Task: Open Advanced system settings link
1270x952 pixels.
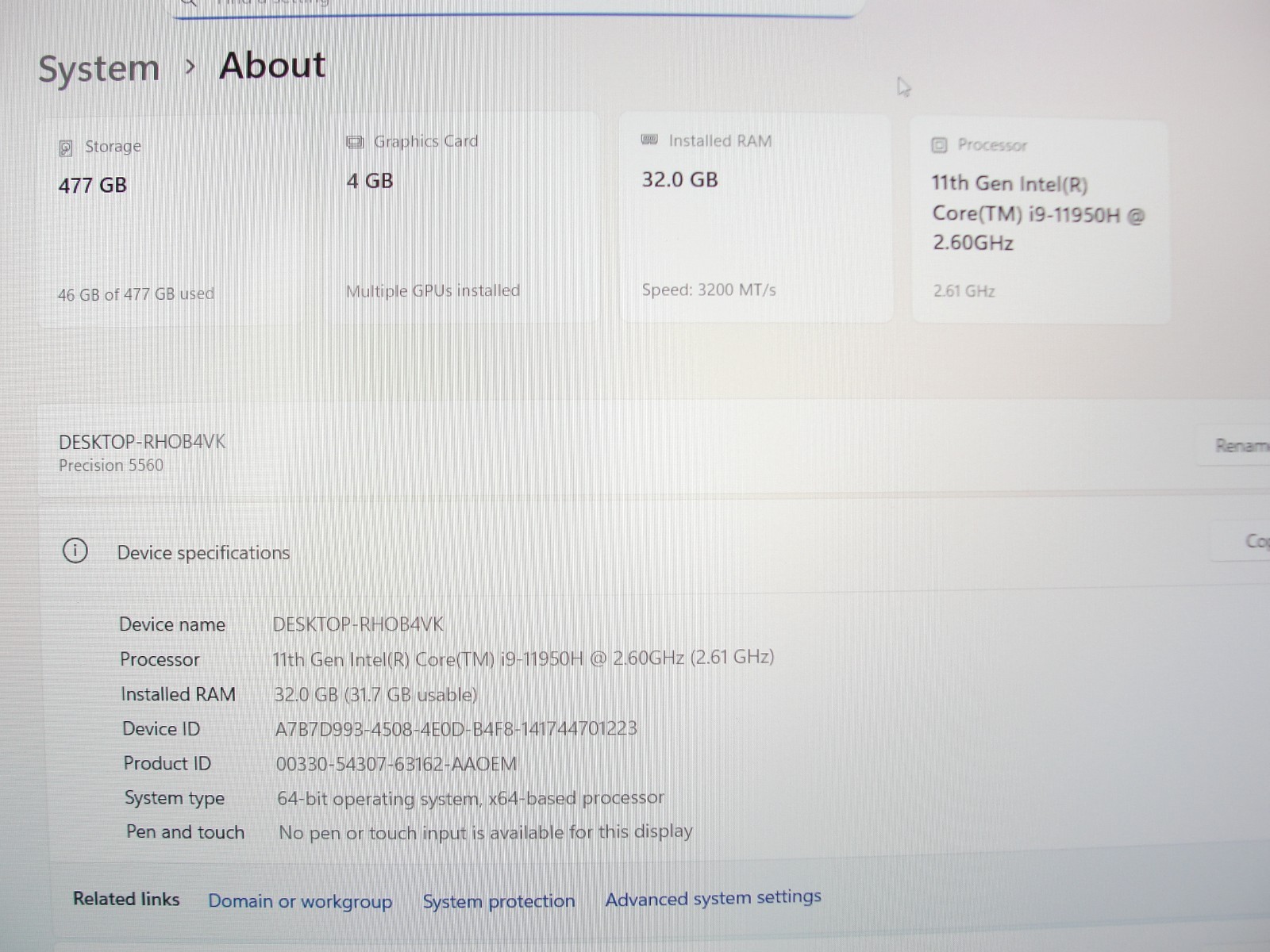Action: [713, 898]
